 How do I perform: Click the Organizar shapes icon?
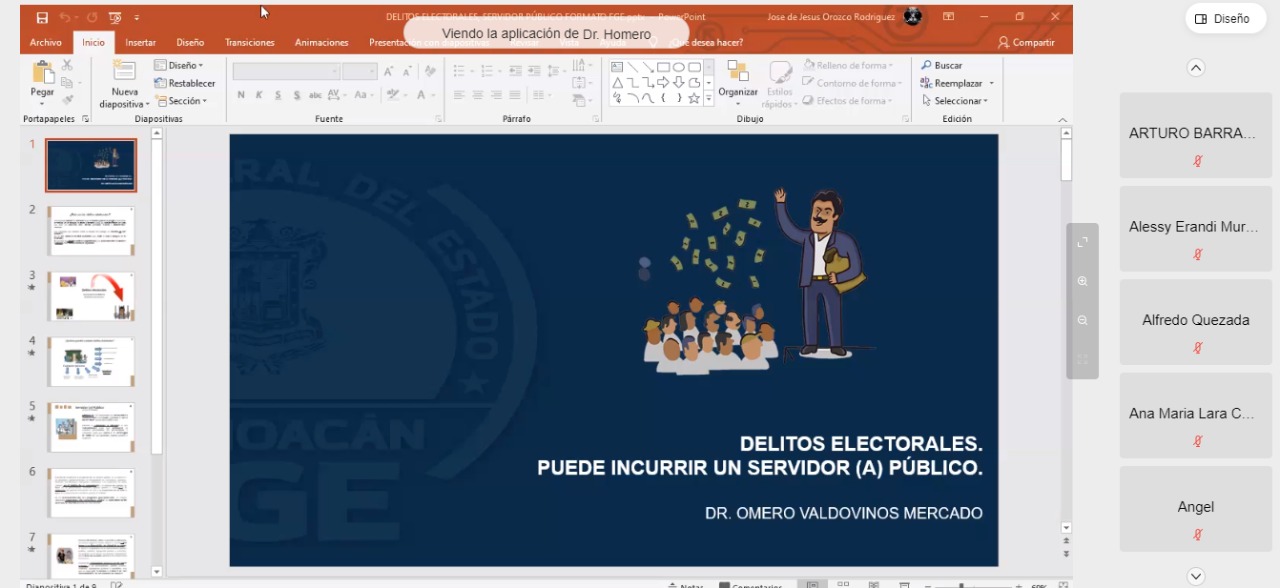[738, 72]
